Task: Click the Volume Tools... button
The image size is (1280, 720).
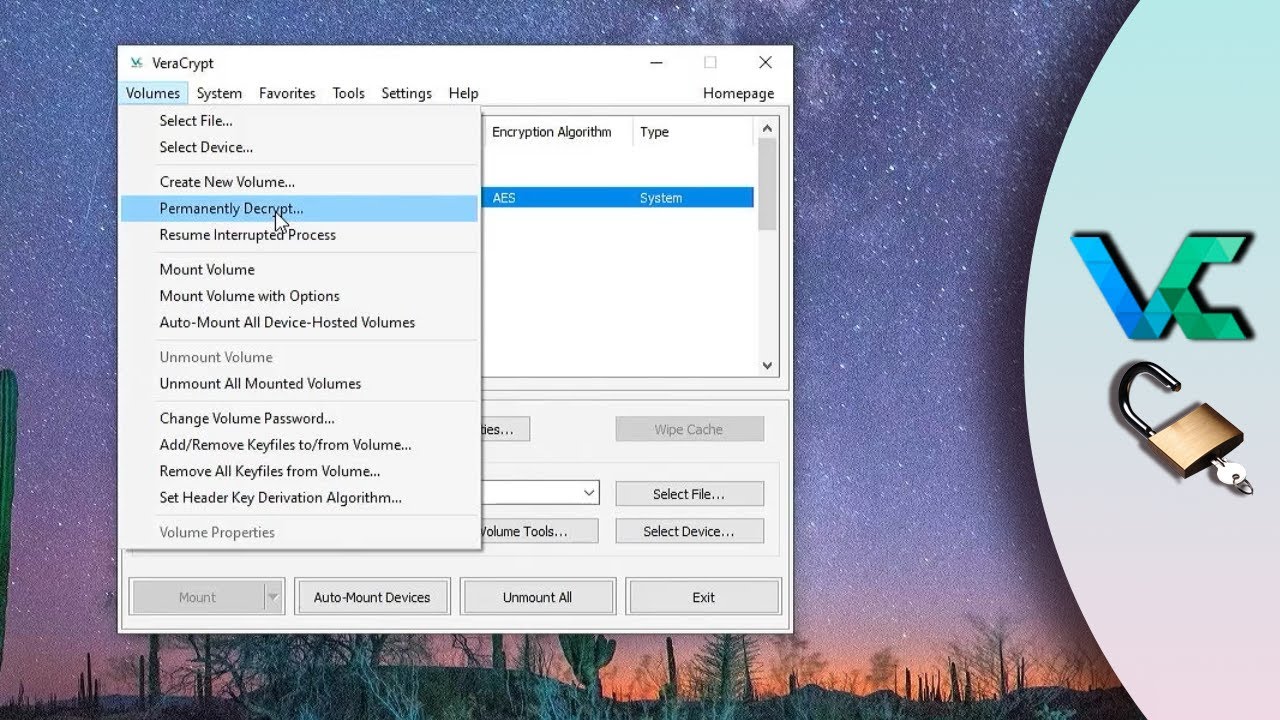Action: coord(539,531)
